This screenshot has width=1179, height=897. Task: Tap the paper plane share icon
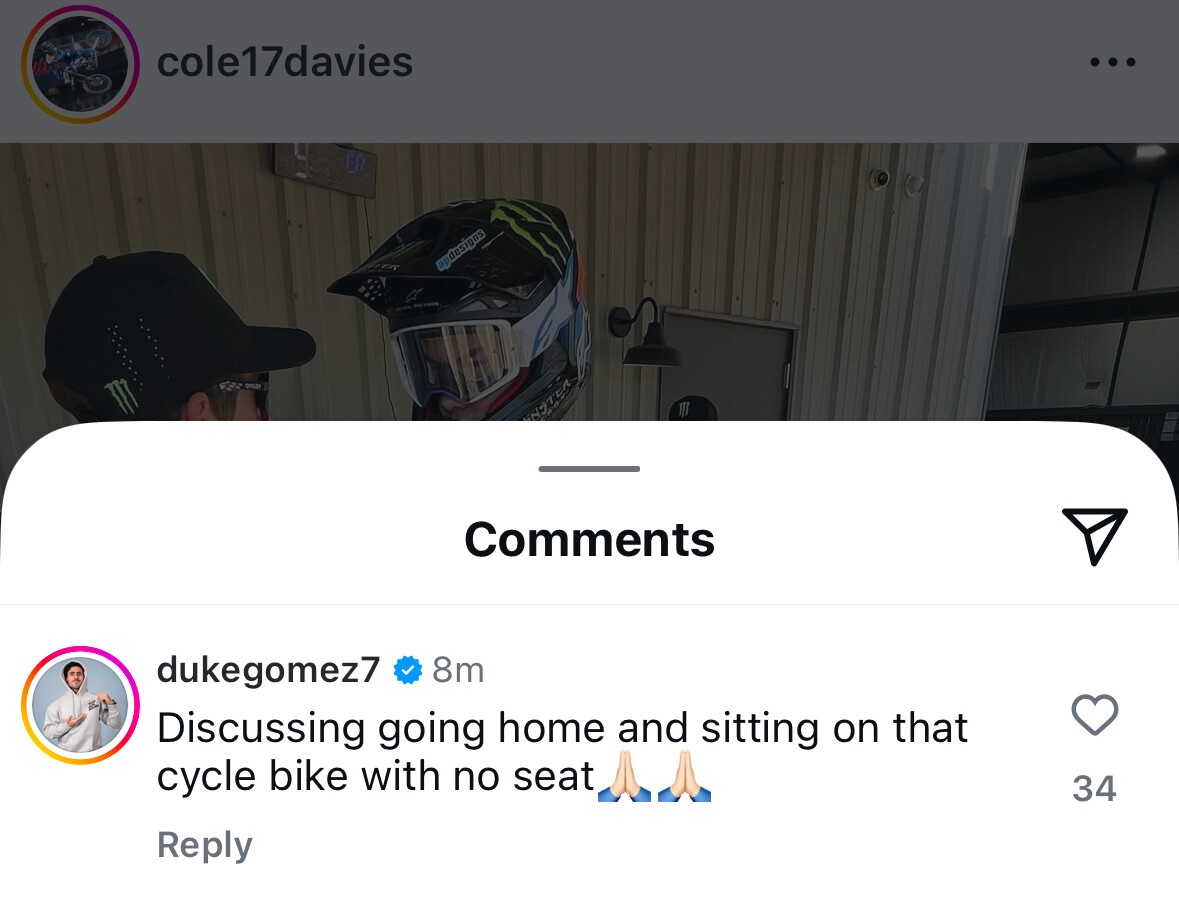[1095, 536]
